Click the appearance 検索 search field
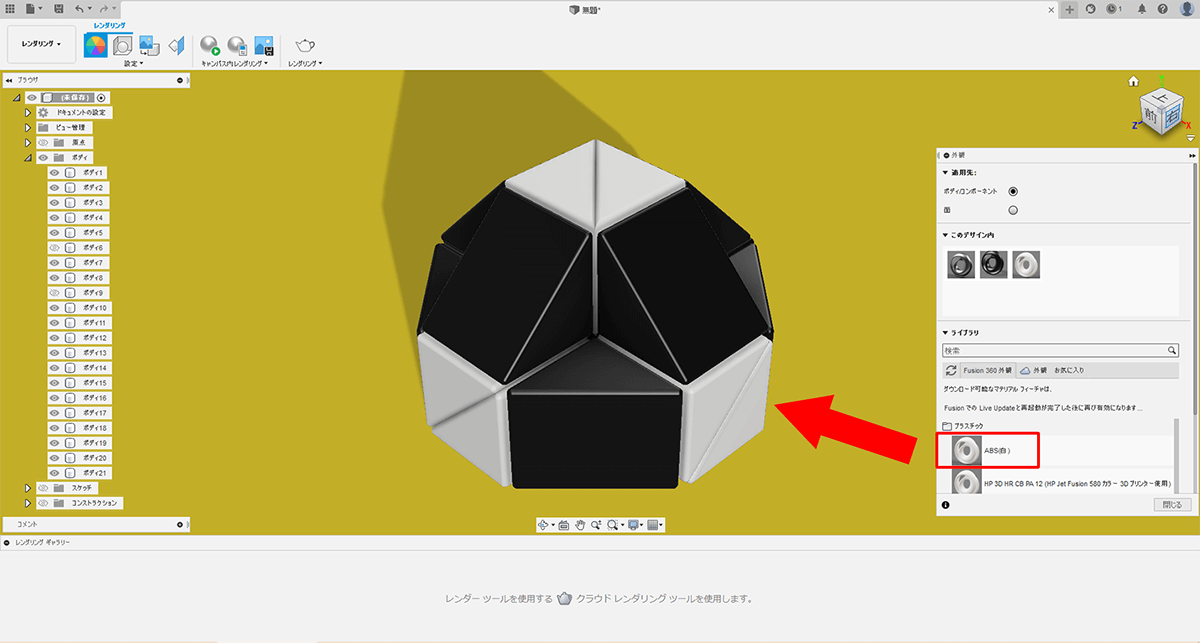The height and width of the screenshot is (643, 1200). point(1061,351)
